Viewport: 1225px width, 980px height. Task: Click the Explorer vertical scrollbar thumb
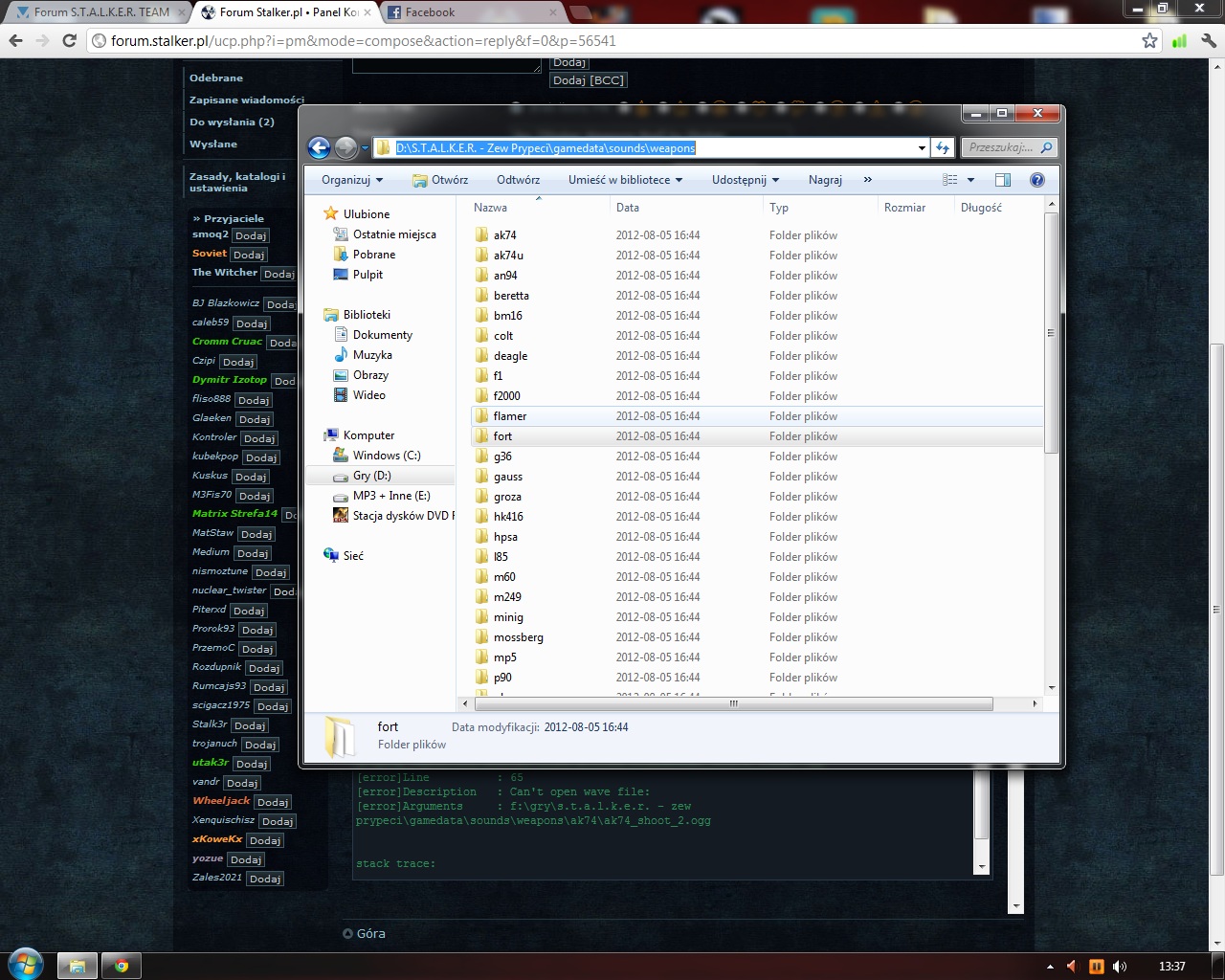[x=1051, y=332]
